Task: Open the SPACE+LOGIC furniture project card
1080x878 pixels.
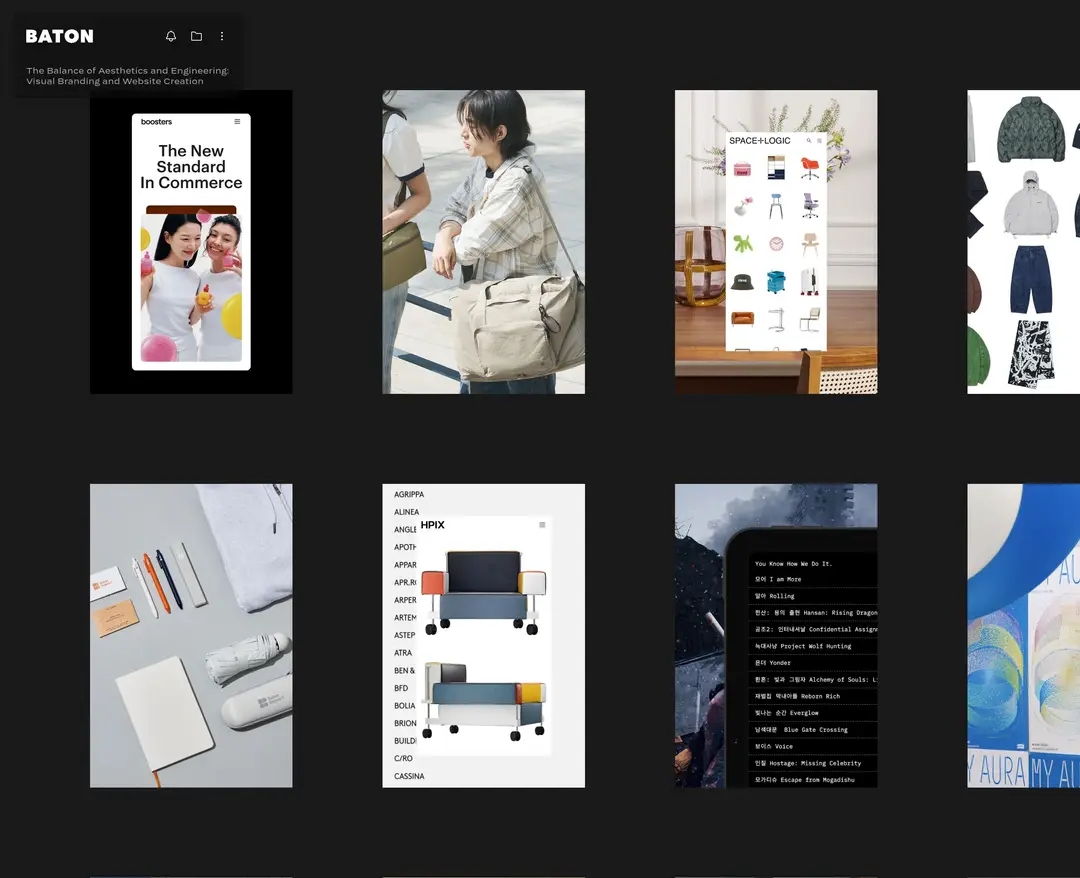Action: tap(776, 242)
